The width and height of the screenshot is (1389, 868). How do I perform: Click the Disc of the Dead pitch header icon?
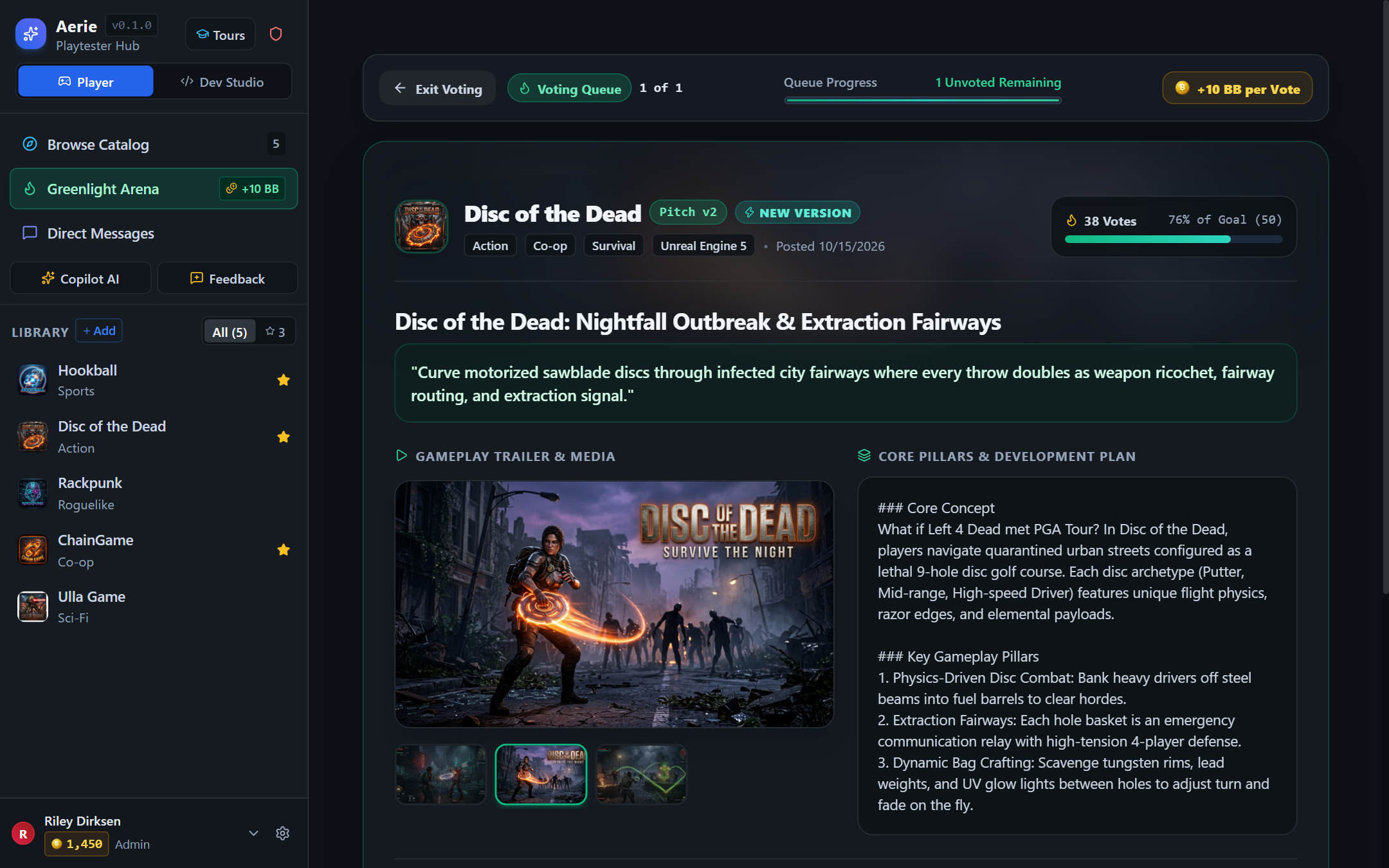[x=422, y=226]
